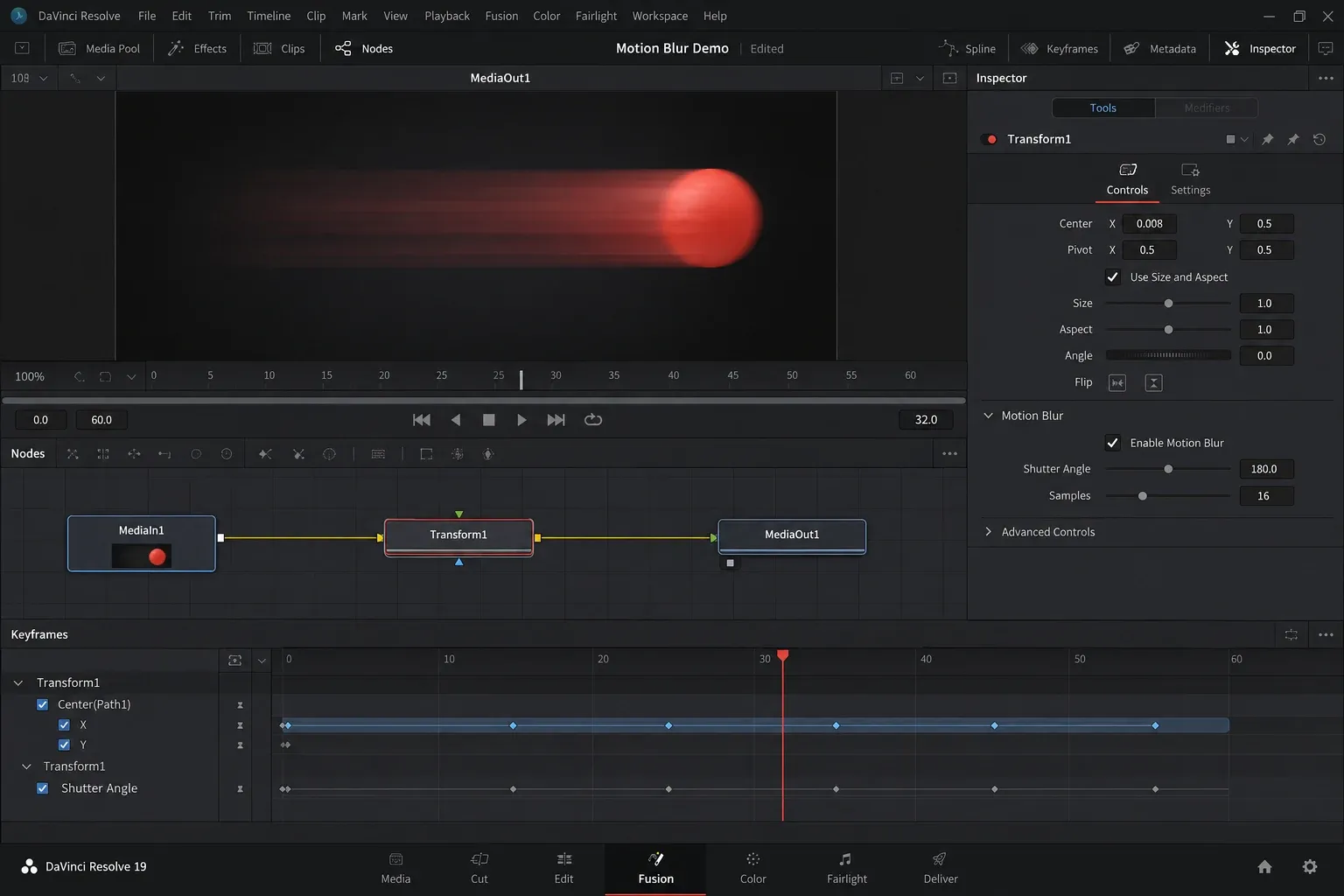The height and width of the screenshot is (896, 1344).
Task: Open the Fusion menu
Action: click(x=501, y=16)
